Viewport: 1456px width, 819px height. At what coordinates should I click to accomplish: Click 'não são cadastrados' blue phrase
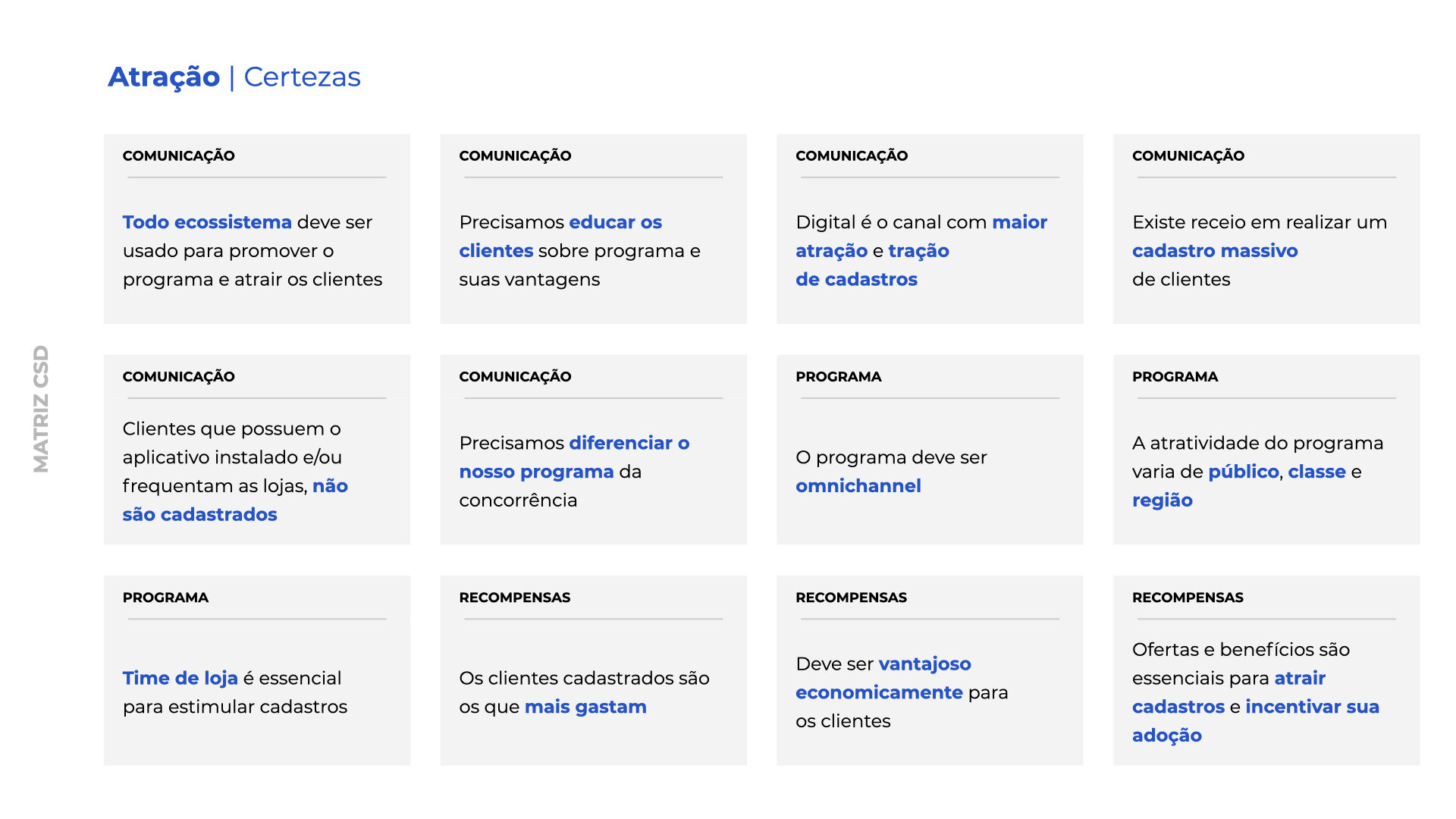pyautogui.click(x=199, y=514)
